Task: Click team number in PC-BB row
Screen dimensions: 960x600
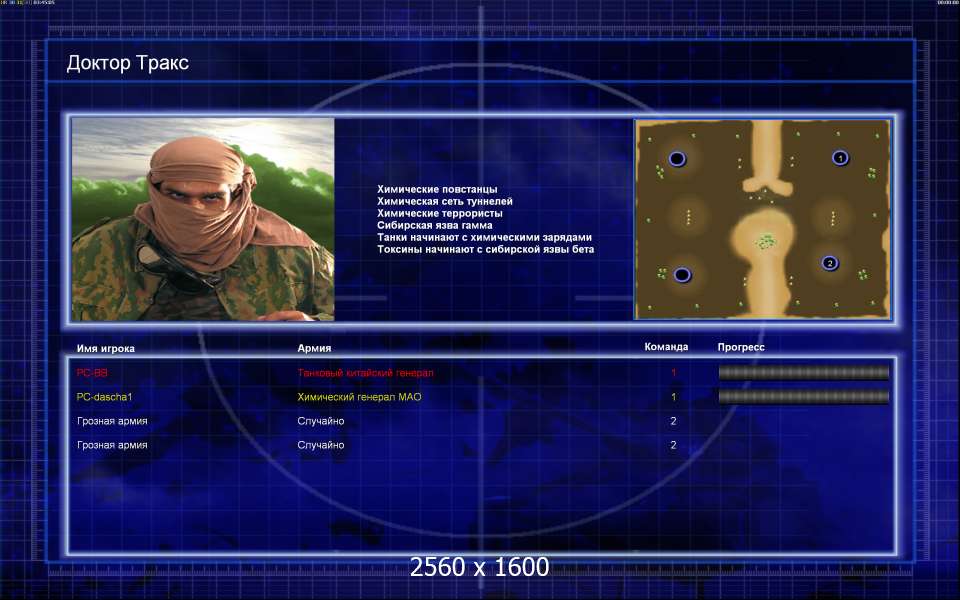Action: pyautogui.click(x=673, y=373)
